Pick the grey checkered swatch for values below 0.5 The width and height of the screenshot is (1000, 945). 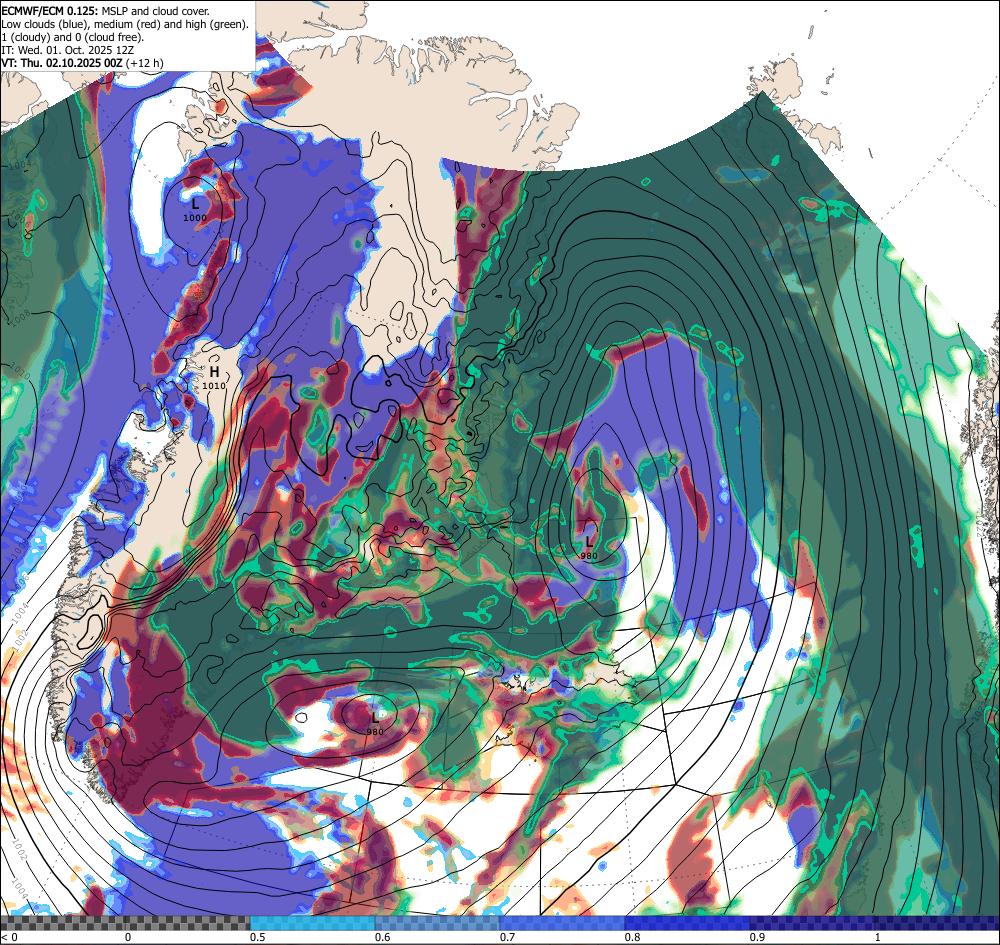[125, 923]
